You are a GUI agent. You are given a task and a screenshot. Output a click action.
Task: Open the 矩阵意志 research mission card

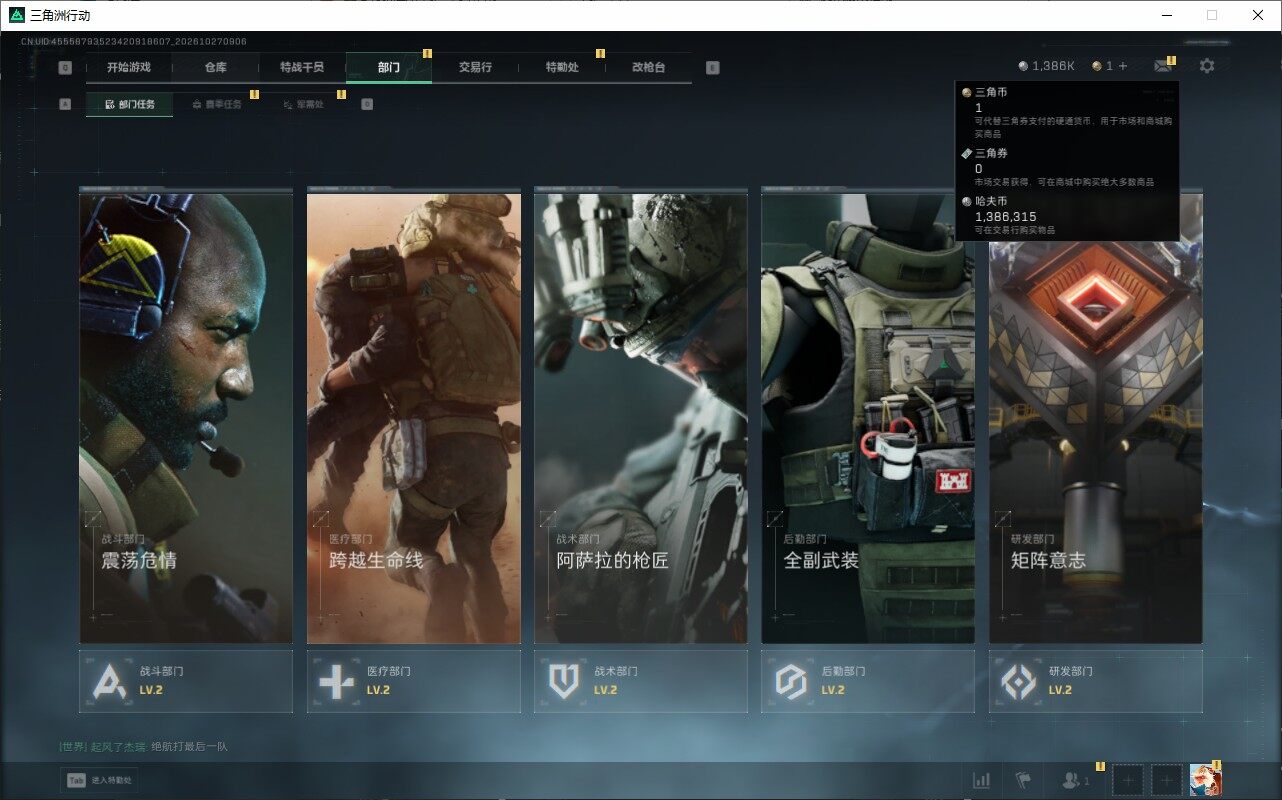point(1096,418)
